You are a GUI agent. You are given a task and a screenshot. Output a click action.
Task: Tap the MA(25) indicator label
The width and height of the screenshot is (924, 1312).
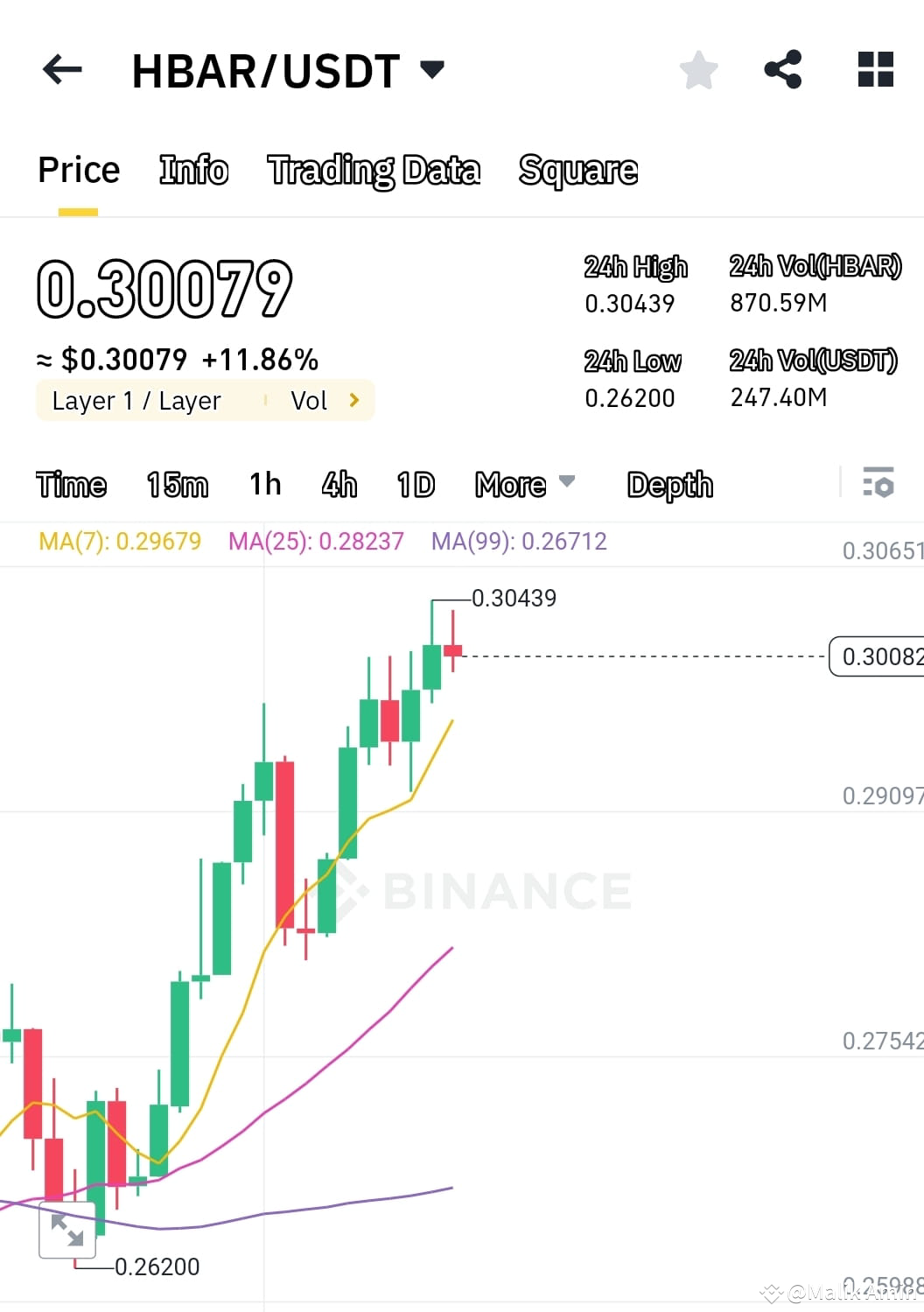(x=316, y=541)
